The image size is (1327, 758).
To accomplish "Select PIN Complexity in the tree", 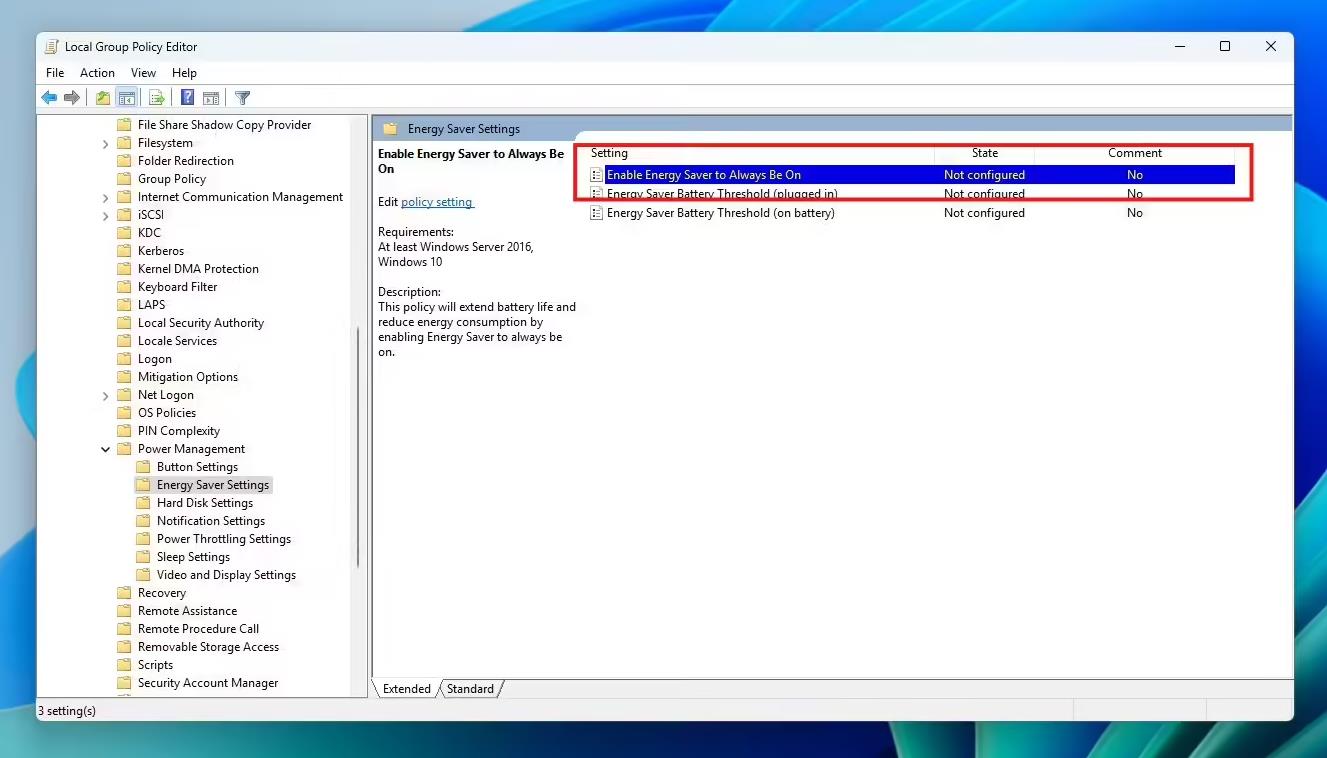I will (x=179, y=431).
